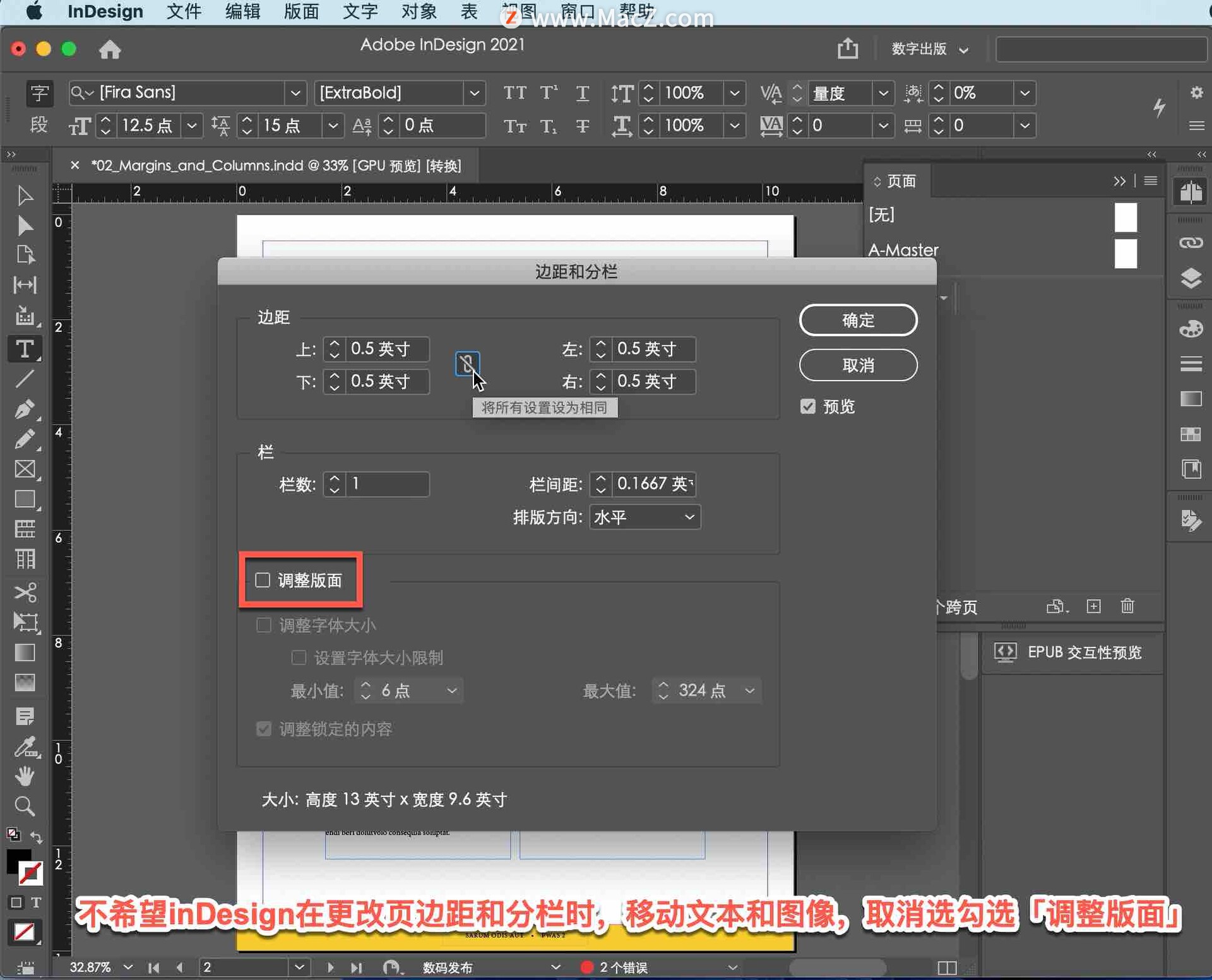1212x980 pixels.
Task: Select the Gradient Swatch tool
Action: click(x=25, y=652)
